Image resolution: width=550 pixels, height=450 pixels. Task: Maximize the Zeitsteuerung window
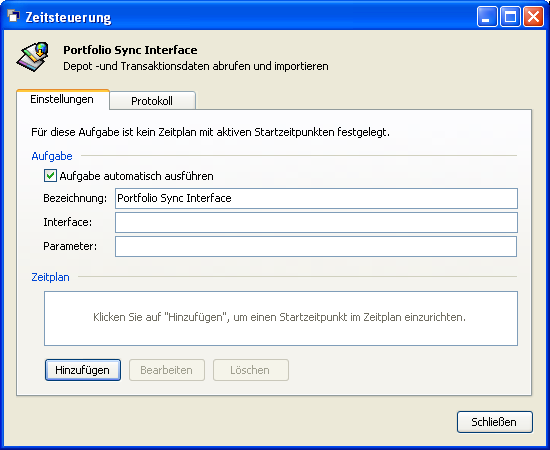[510, 16]
